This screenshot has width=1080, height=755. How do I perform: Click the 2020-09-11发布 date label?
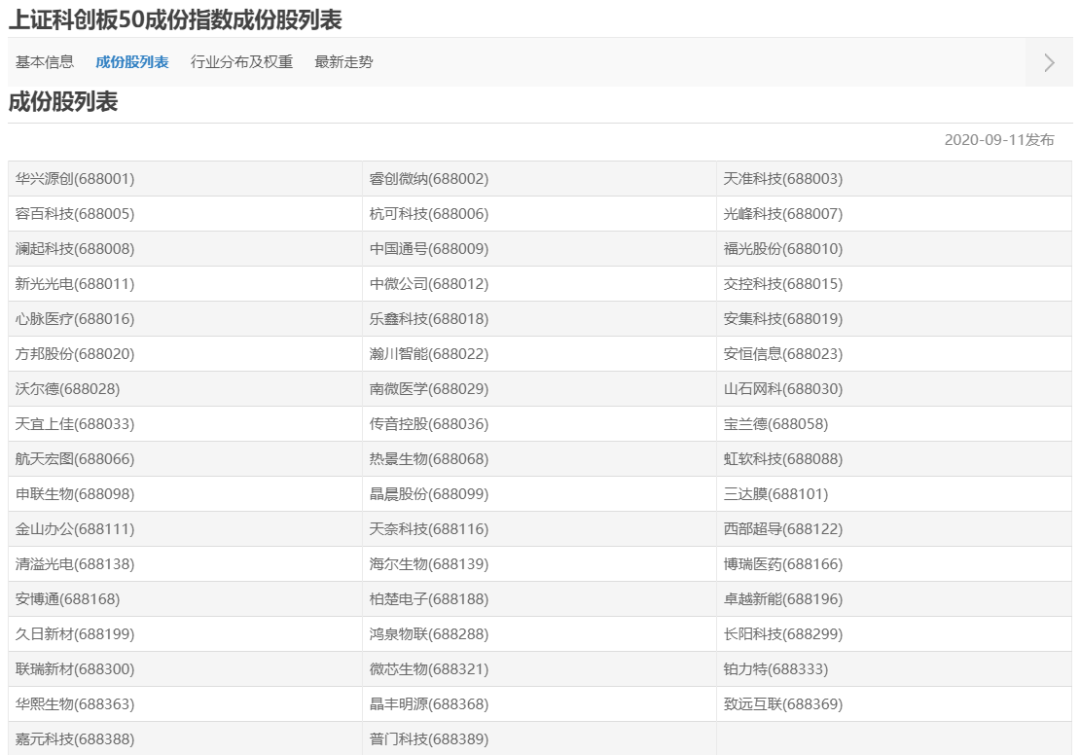[x=999, y=140]
